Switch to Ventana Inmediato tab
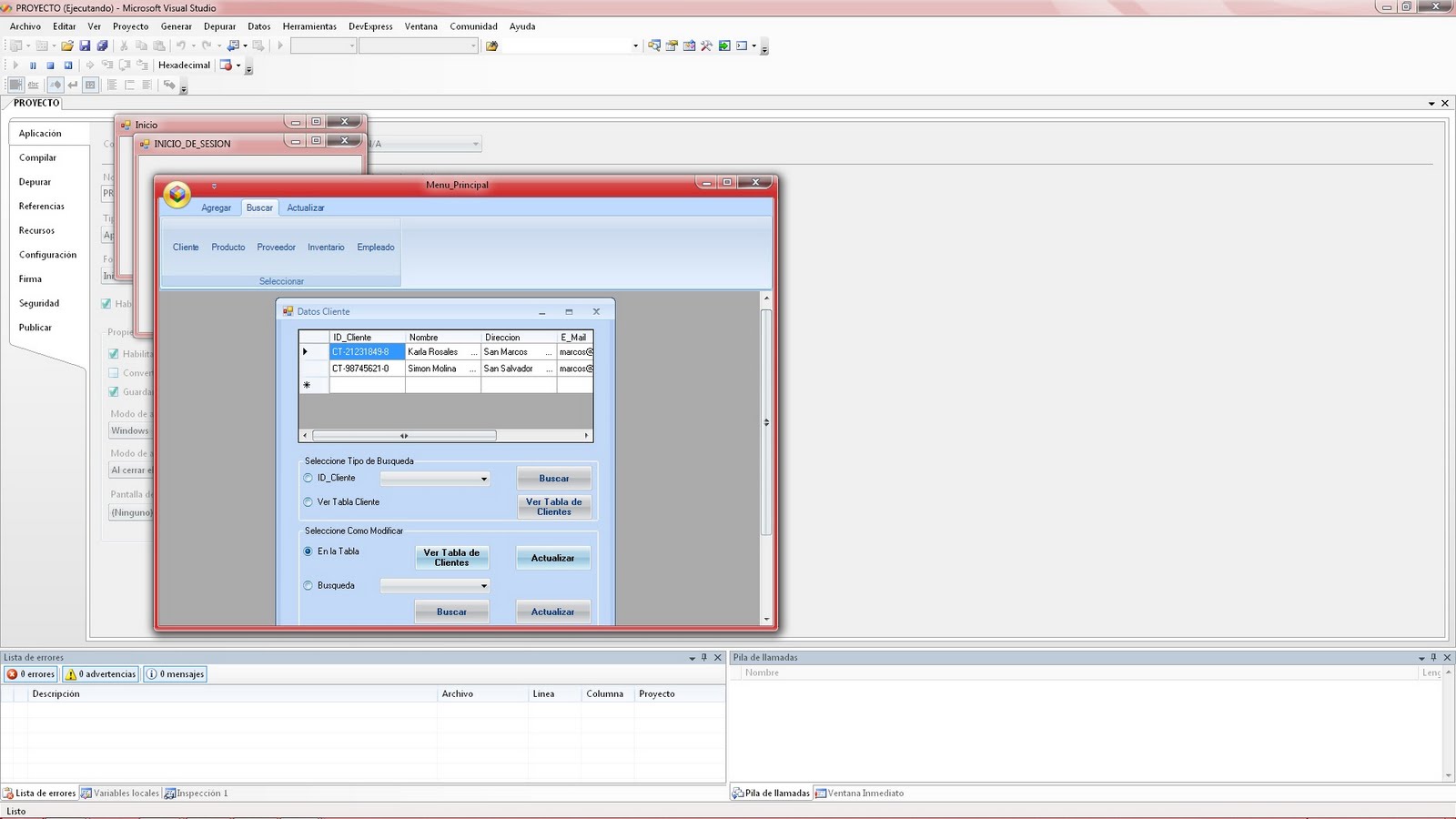The height and width of the screenshot is (819, 1456). (859, 794)
